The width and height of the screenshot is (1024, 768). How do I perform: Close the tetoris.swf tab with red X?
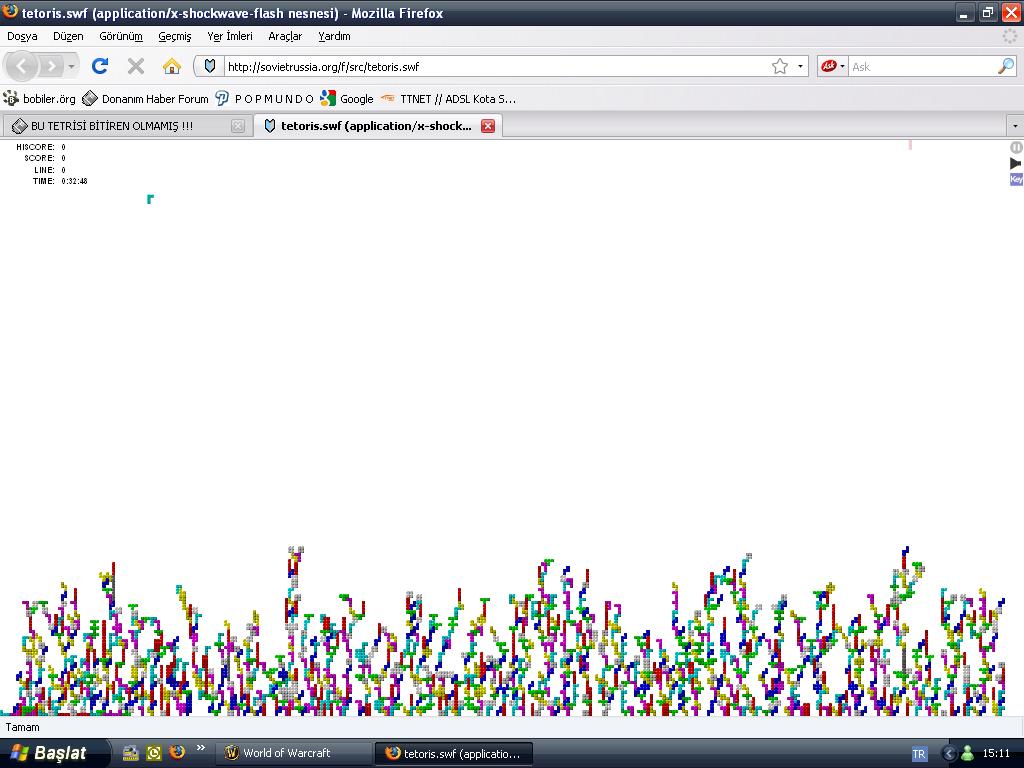[x=488, y=126]
